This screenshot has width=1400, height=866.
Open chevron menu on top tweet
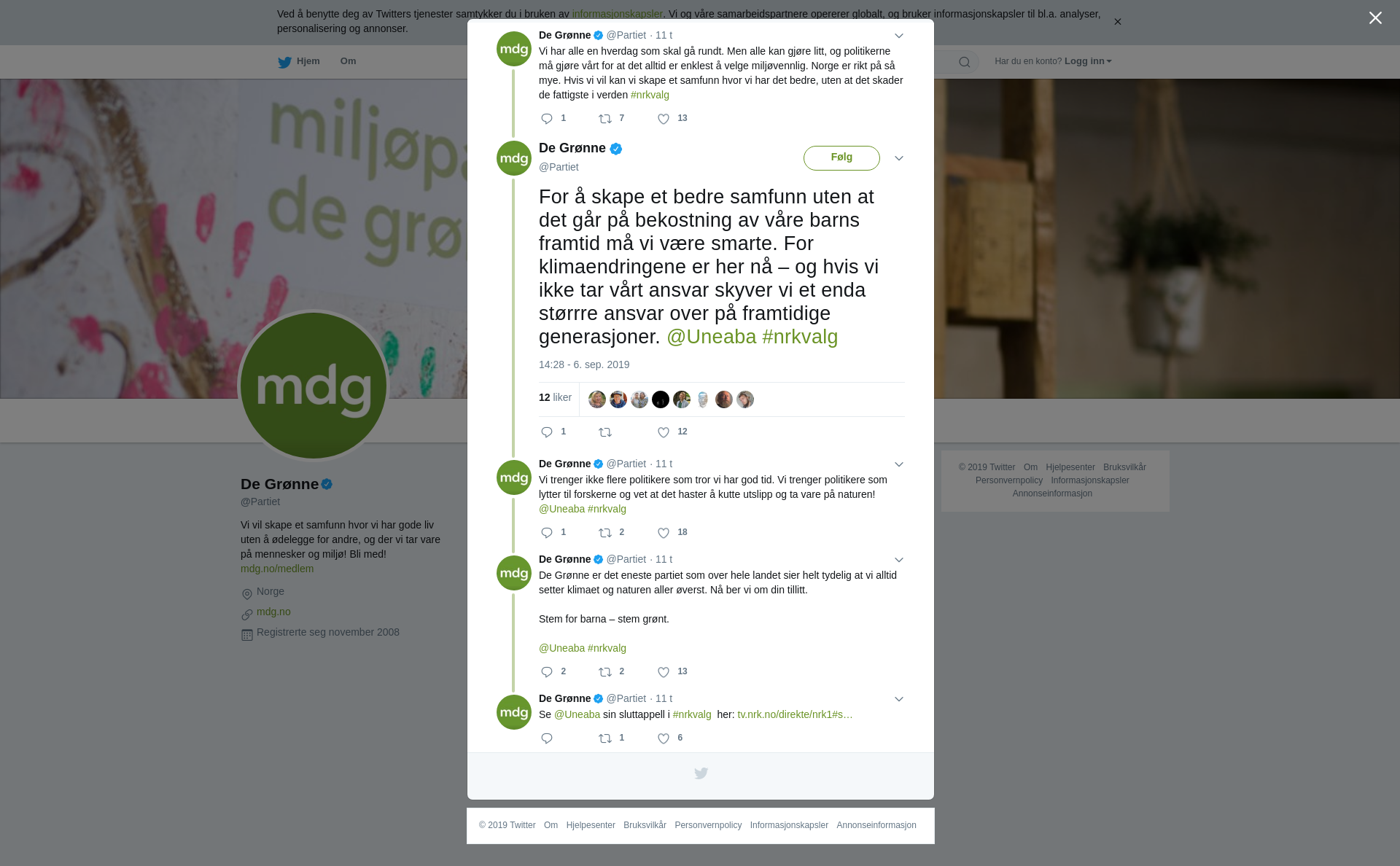pos(898,36)
